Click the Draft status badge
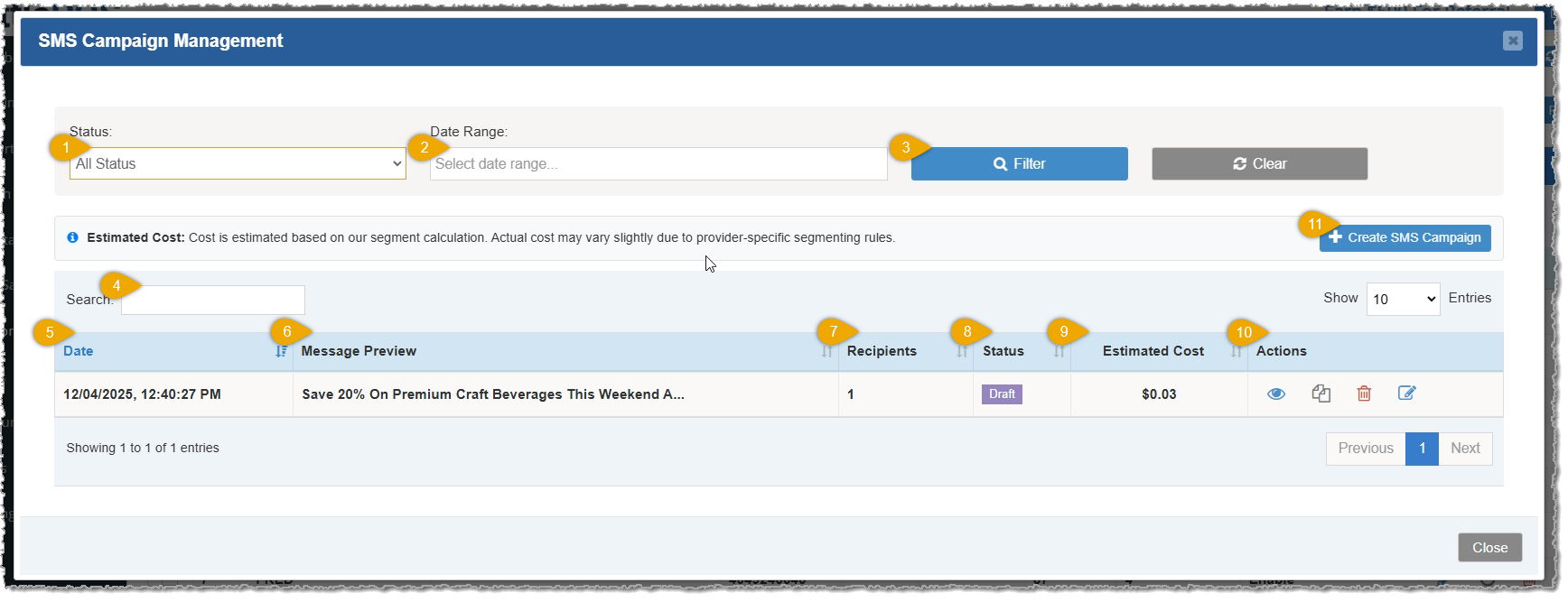The image size is (1568, 602). pos(1002,394)
